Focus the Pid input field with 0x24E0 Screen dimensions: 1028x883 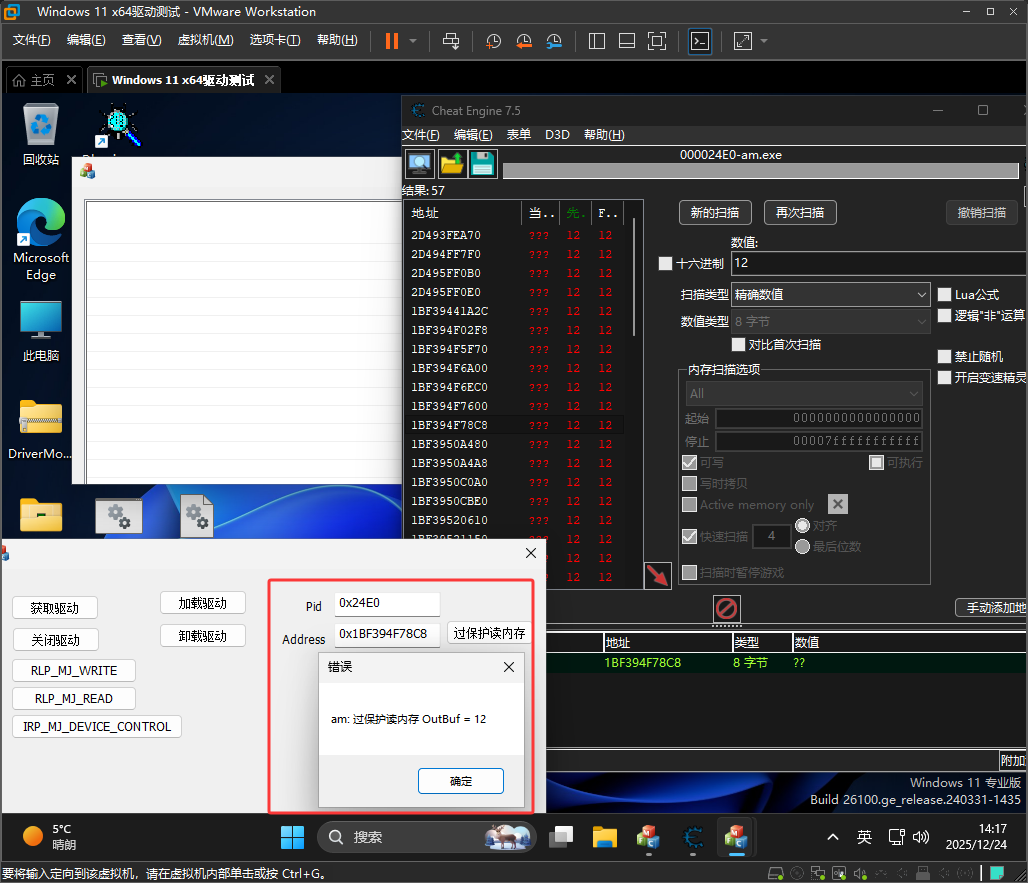(x=387, y=604)
